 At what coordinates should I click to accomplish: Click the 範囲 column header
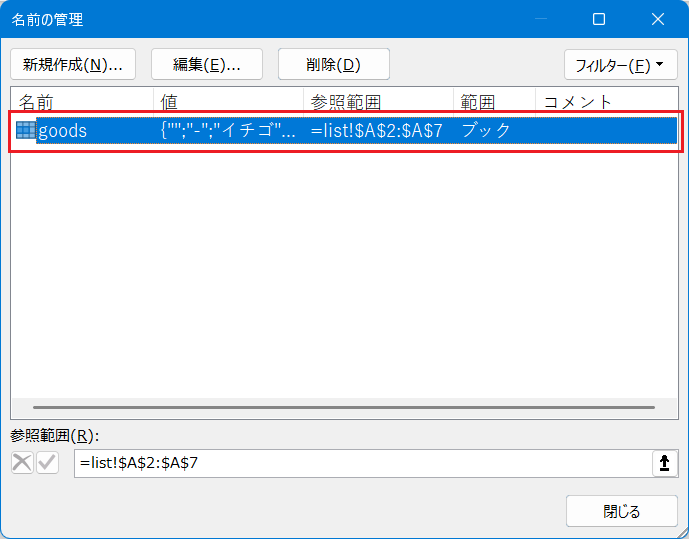[x=493, y=102]
